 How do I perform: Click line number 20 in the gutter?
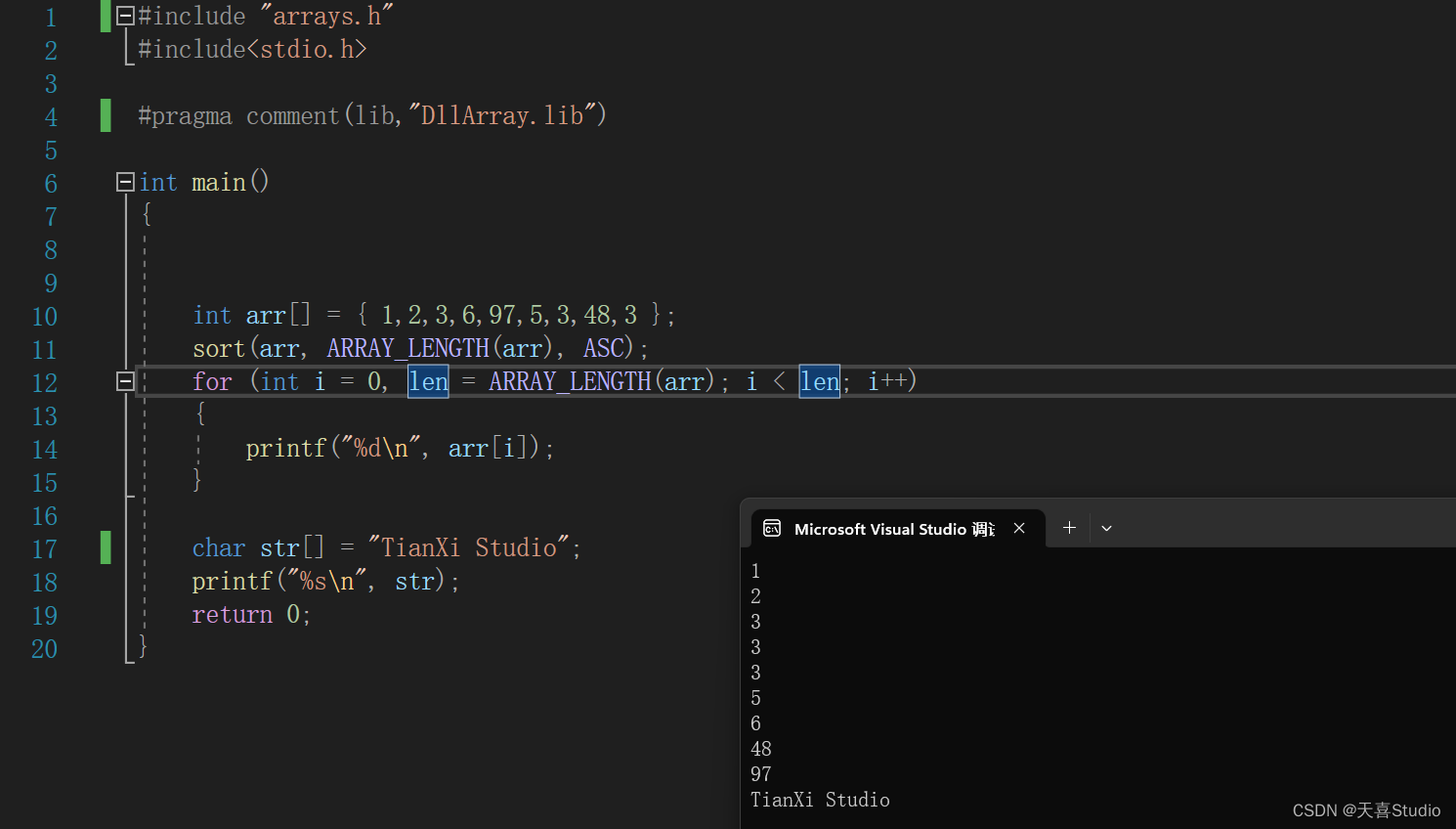(x=45, y=649)
